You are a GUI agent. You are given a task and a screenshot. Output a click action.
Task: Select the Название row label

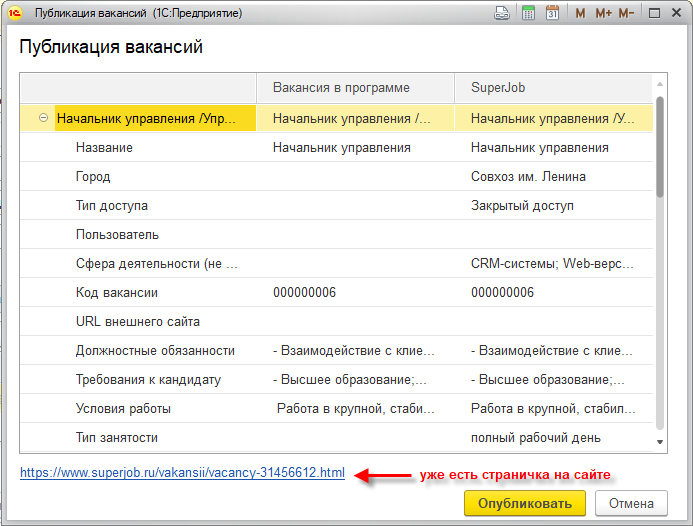pos(104,147)
